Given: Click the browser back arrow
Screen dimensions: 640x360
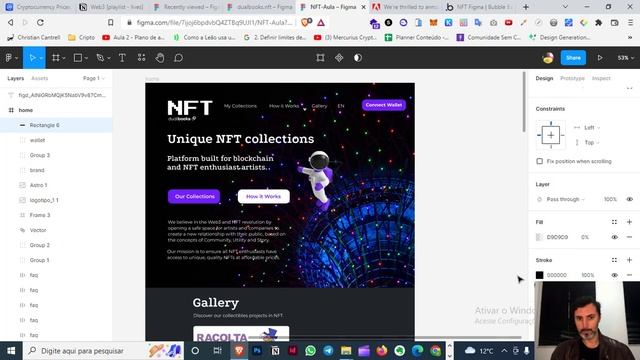Looking at the screenshot, I should [x=11, y=22].
